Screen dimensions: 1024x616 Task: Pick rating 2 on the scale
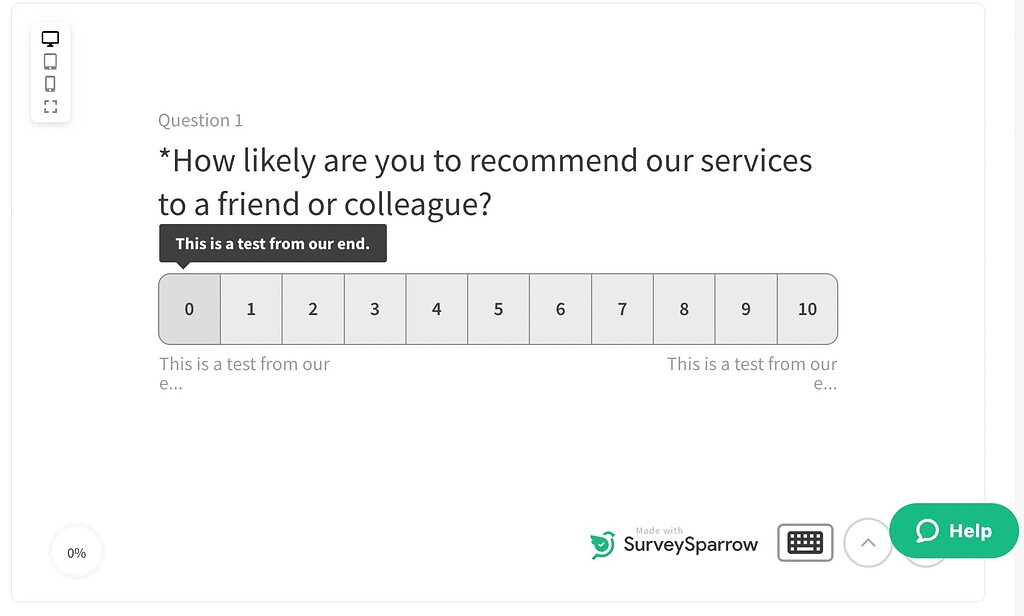tap(313, 309)
